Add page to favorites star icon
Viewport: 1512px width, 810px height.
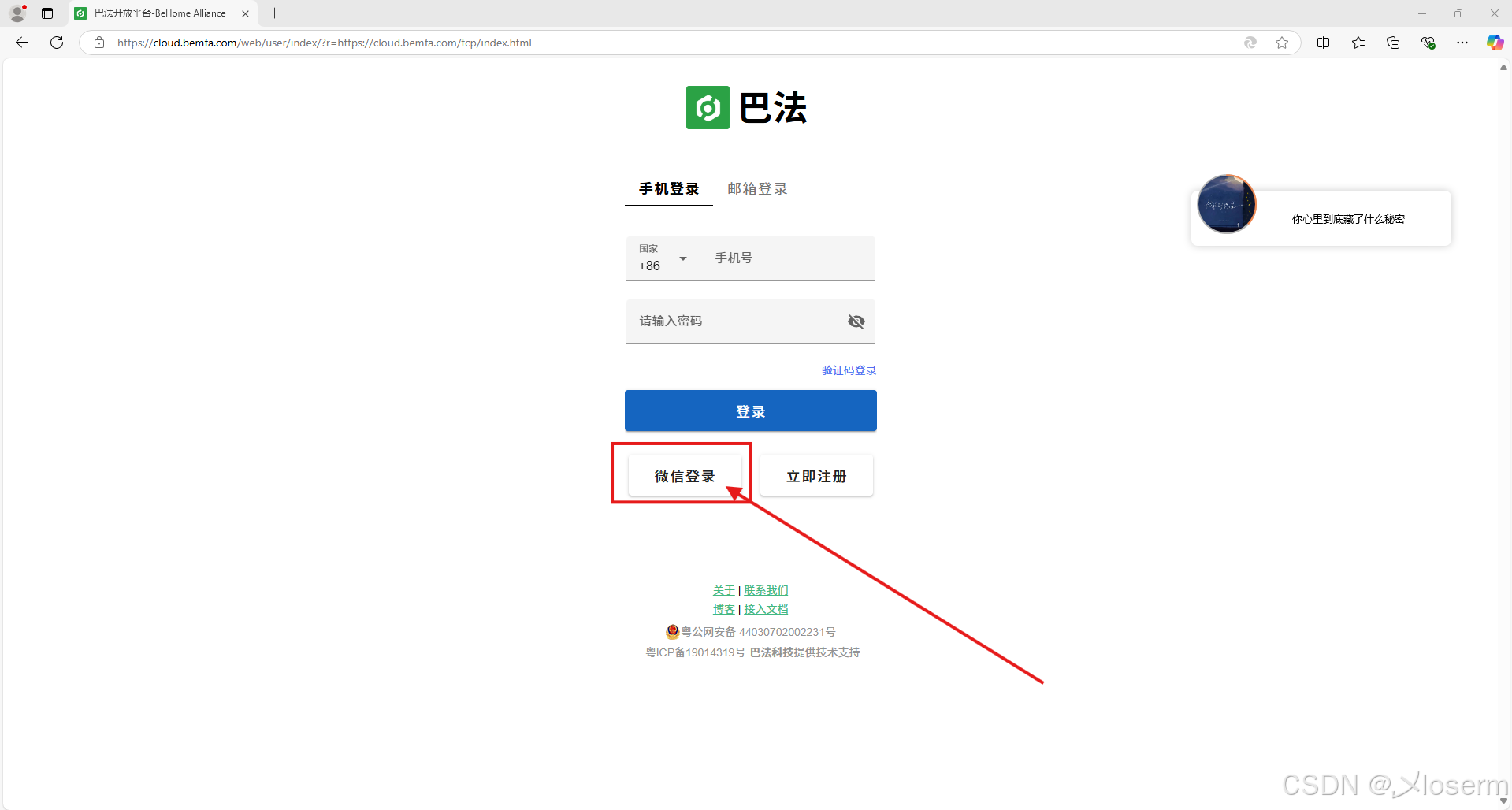click(x=1282, y=43)
